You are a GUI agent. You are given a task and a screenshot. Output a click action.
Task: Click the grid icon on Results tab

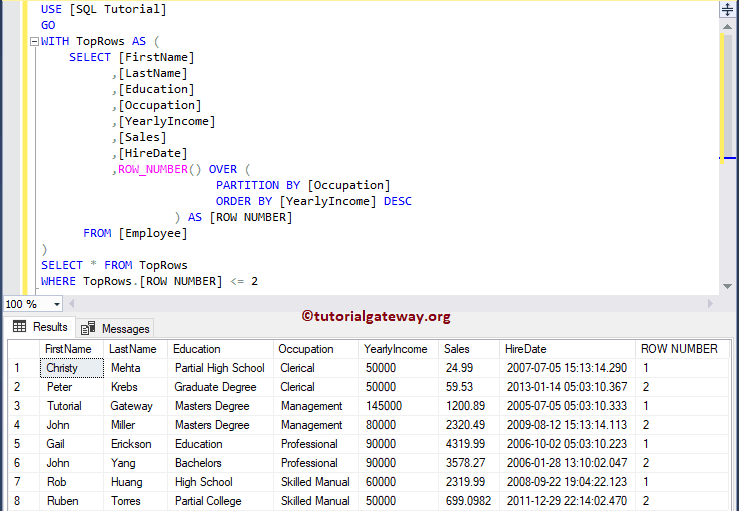[x=19, y=327]
